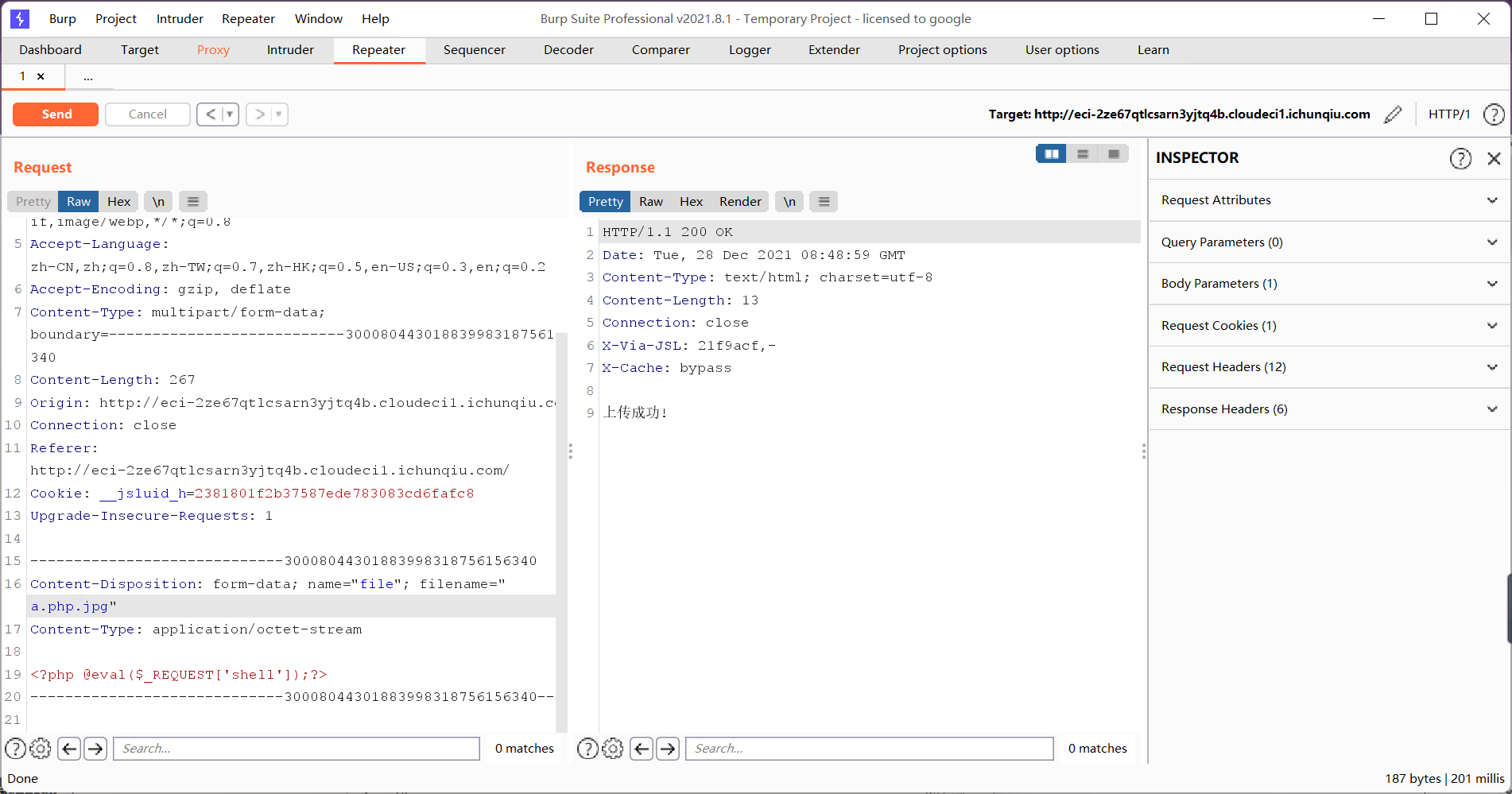The image size is (1512, 794).
Task: Click the Request pane vertical scrollbar
Action: (561, 533)
